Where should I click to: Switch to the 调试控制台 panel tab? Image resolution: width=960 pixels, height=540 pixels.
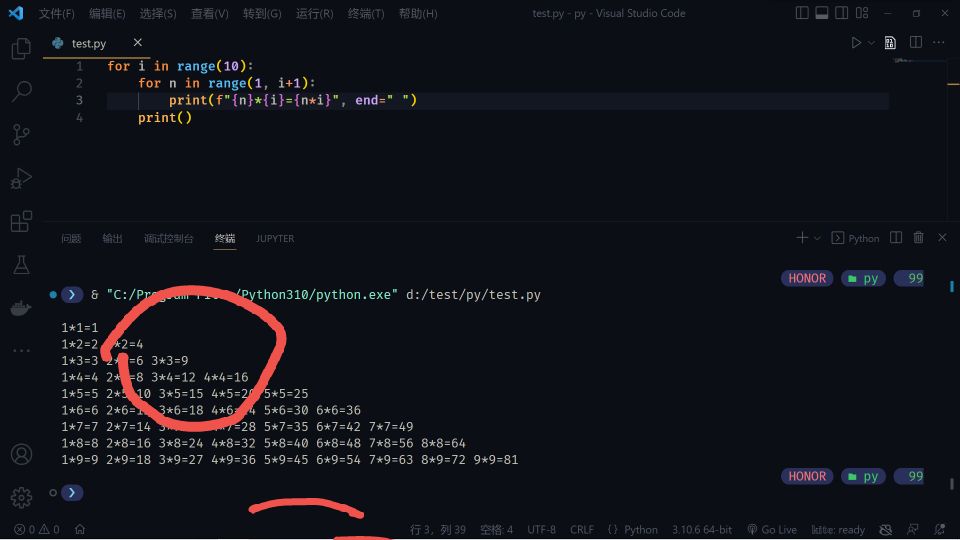[168, 239]
